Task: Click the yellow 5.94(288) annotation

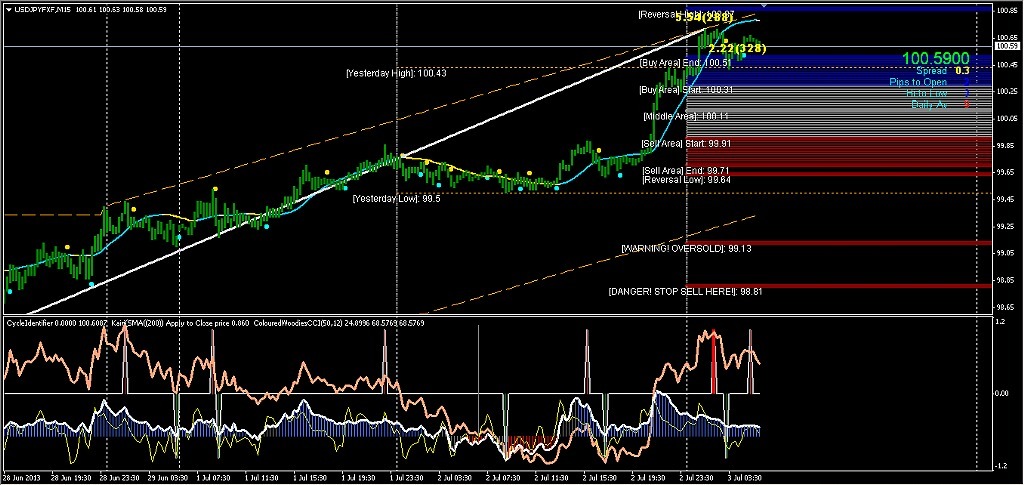Action: 704,18
